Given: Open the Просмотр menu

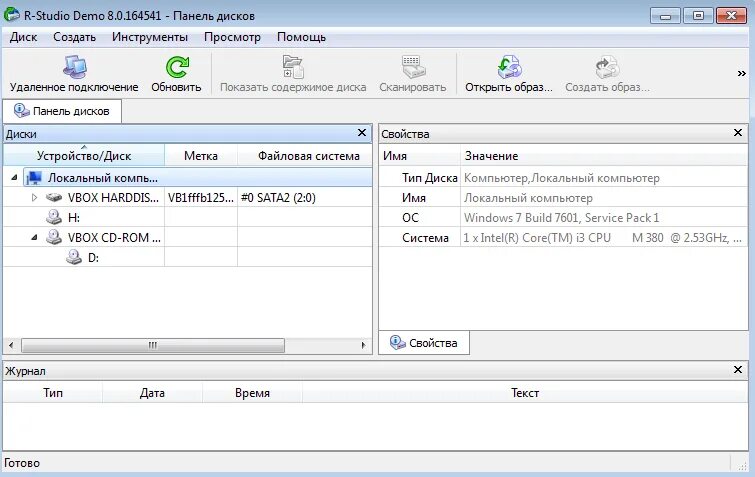Looking at the screenshot, I should (x=232, y=37).
